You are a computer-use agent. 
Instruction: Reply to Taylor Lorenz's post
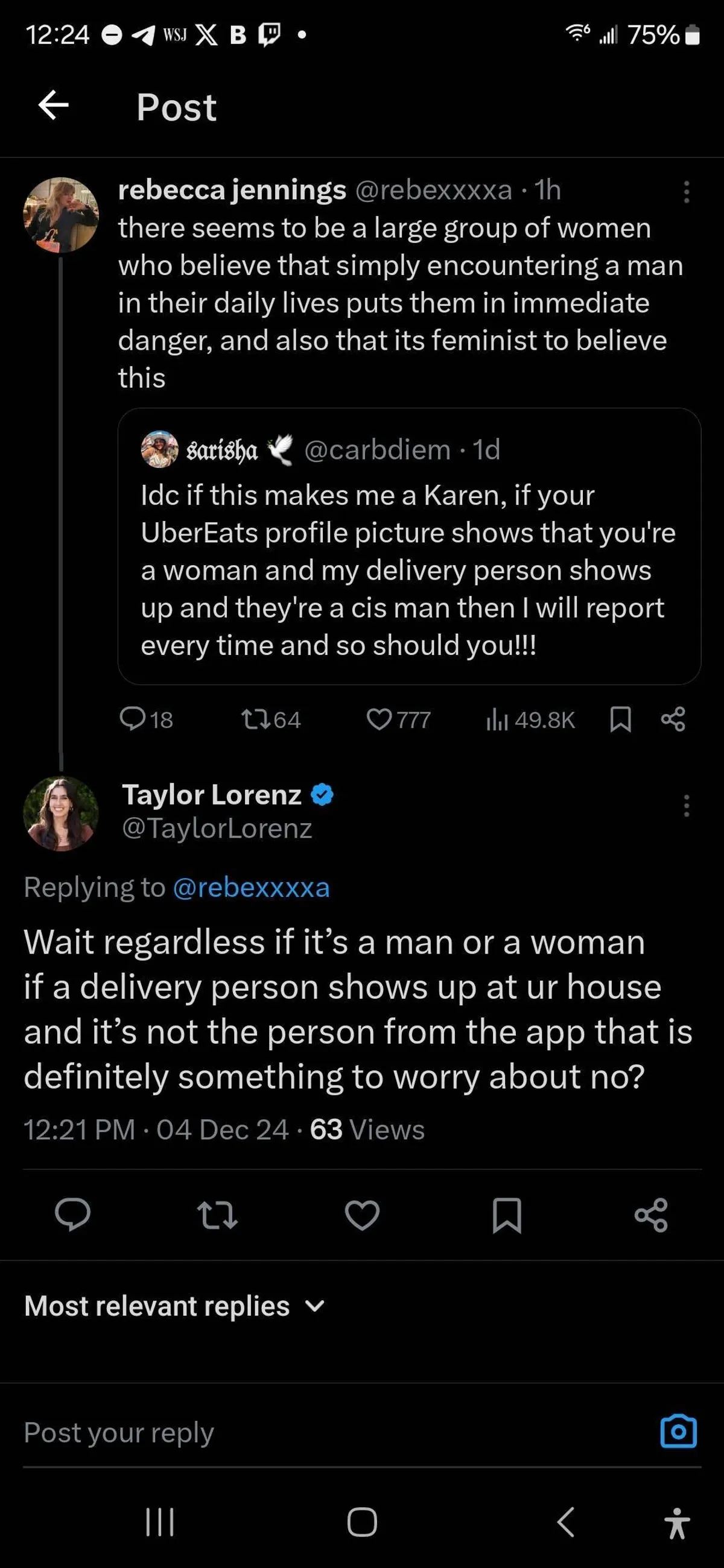(72, 1215)
